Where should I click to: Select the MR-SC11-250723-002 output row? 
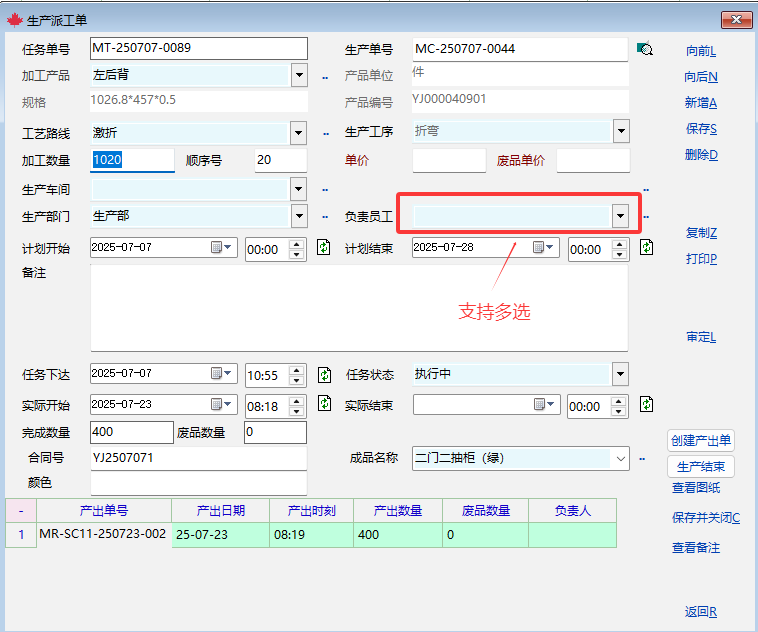coord(102,535)
